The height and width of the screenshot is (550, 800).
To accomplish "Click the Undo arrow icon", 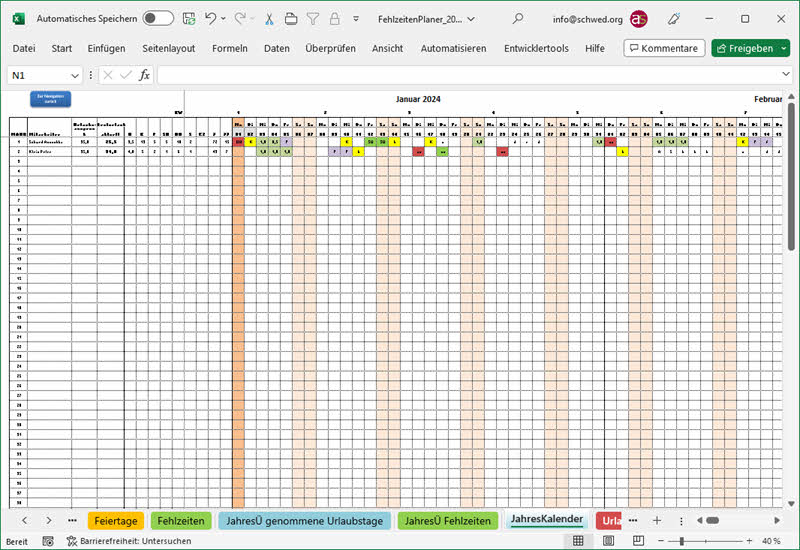I will pos(210,18).
